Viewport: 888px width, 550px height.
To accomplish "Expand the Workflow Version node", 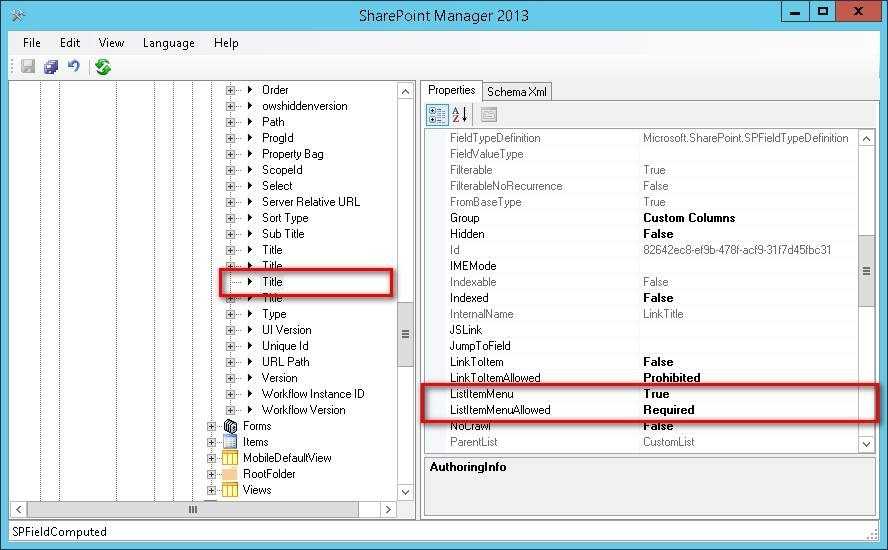I will click(x=230, y=410).
